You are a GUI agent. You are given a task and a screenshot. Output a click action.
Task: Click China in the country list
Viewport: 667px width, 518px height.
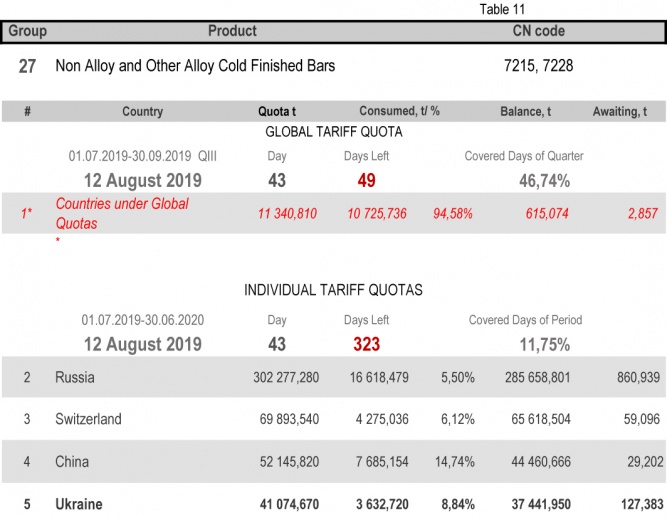pyautogui.click(x=72, y=462)
